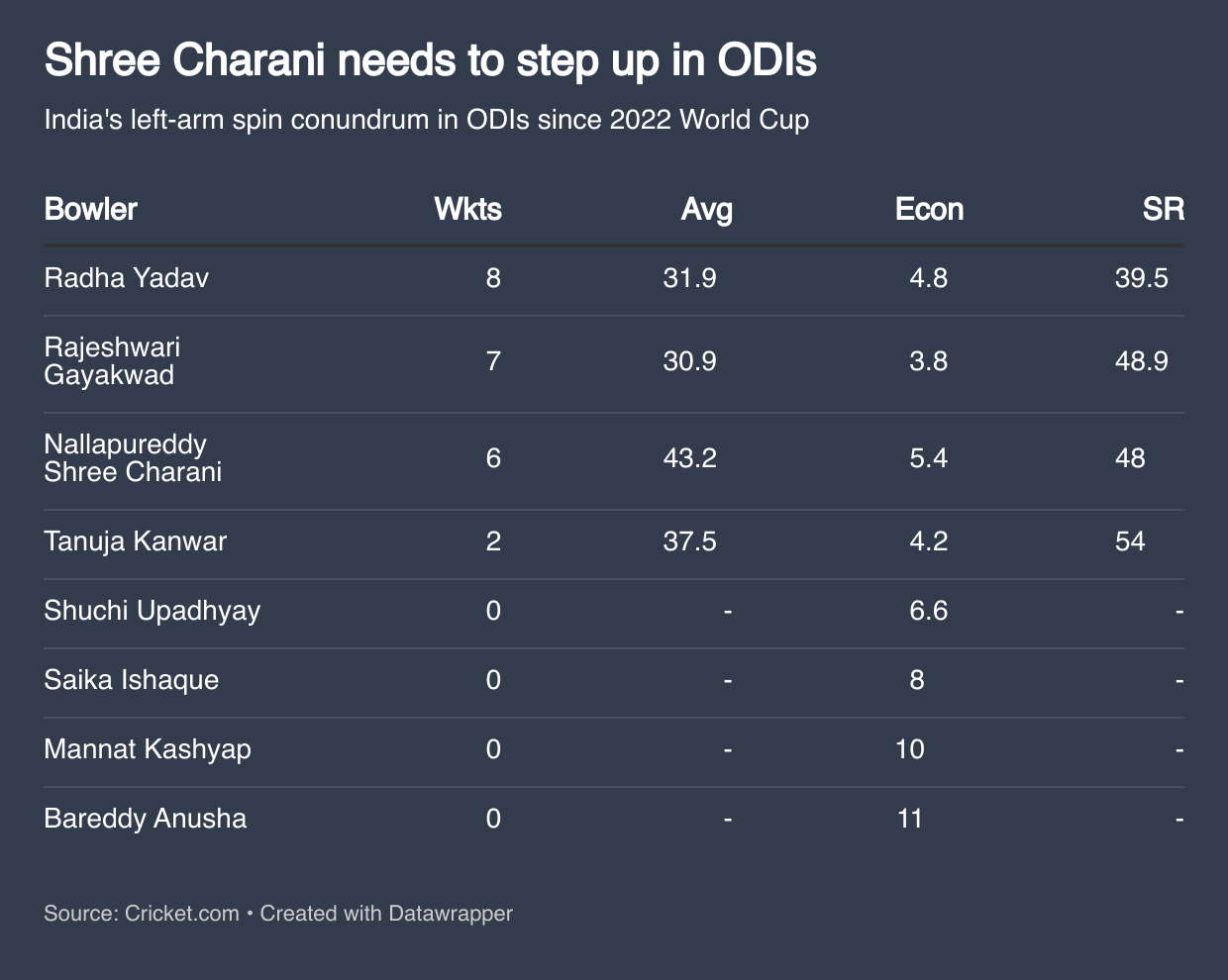This screenshot has width=1228, height=980.
Task: Click Radha Yadav's 39.5 strike rate
Action: (1141, 278)
